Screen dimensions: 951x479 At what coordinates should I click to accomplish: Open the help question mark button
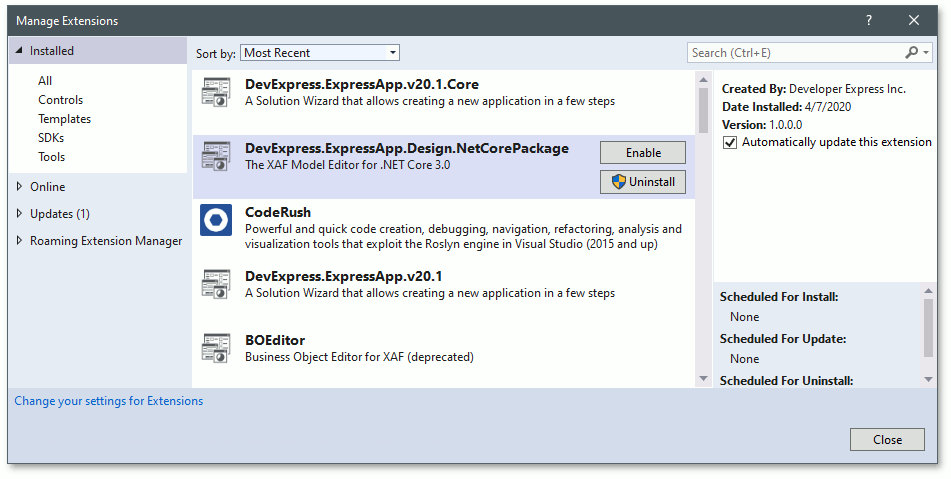coord(869,21)
